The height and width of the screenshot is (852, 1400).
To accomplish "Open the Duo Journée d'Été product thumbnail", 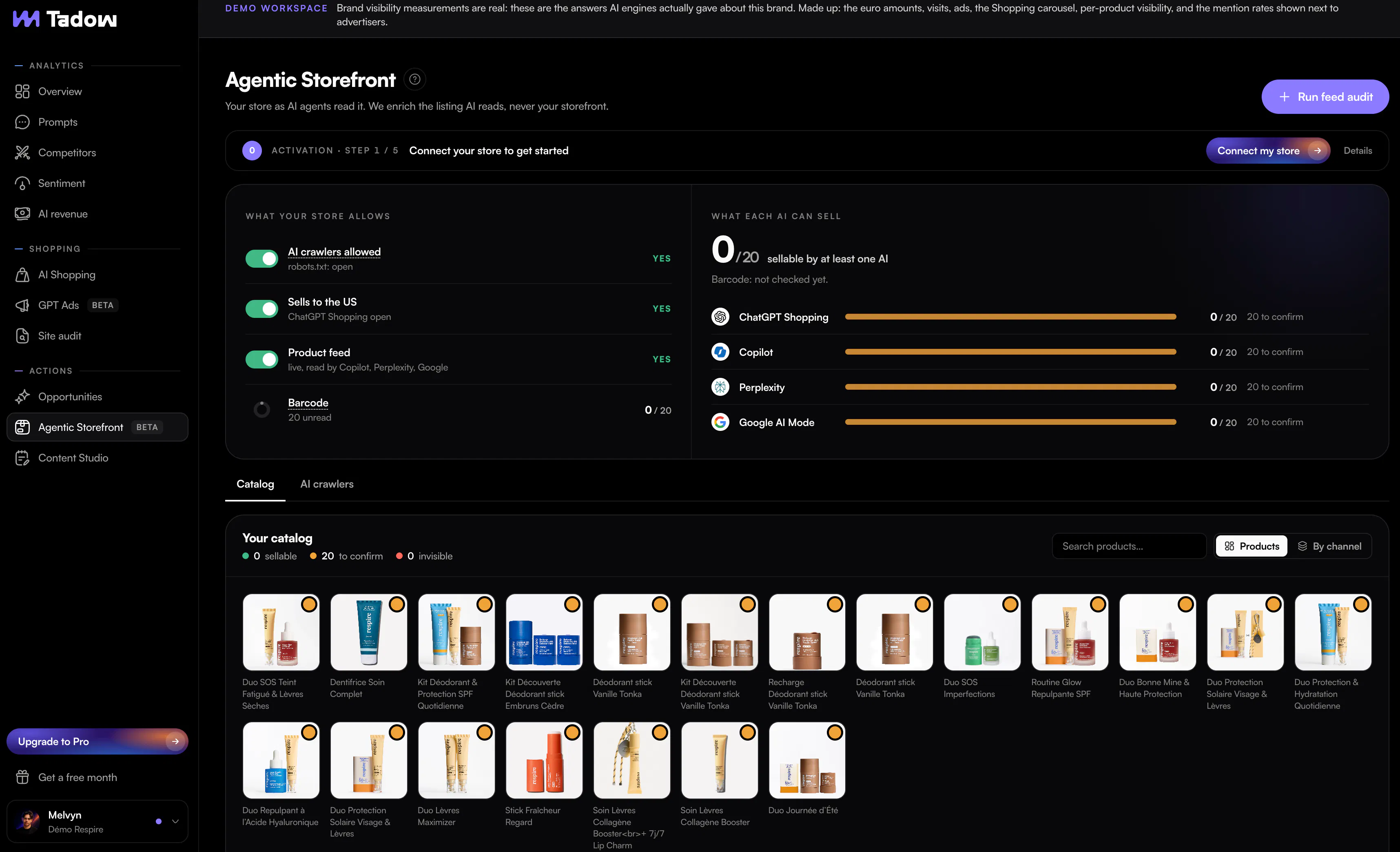I will click(x=807, y=761).
